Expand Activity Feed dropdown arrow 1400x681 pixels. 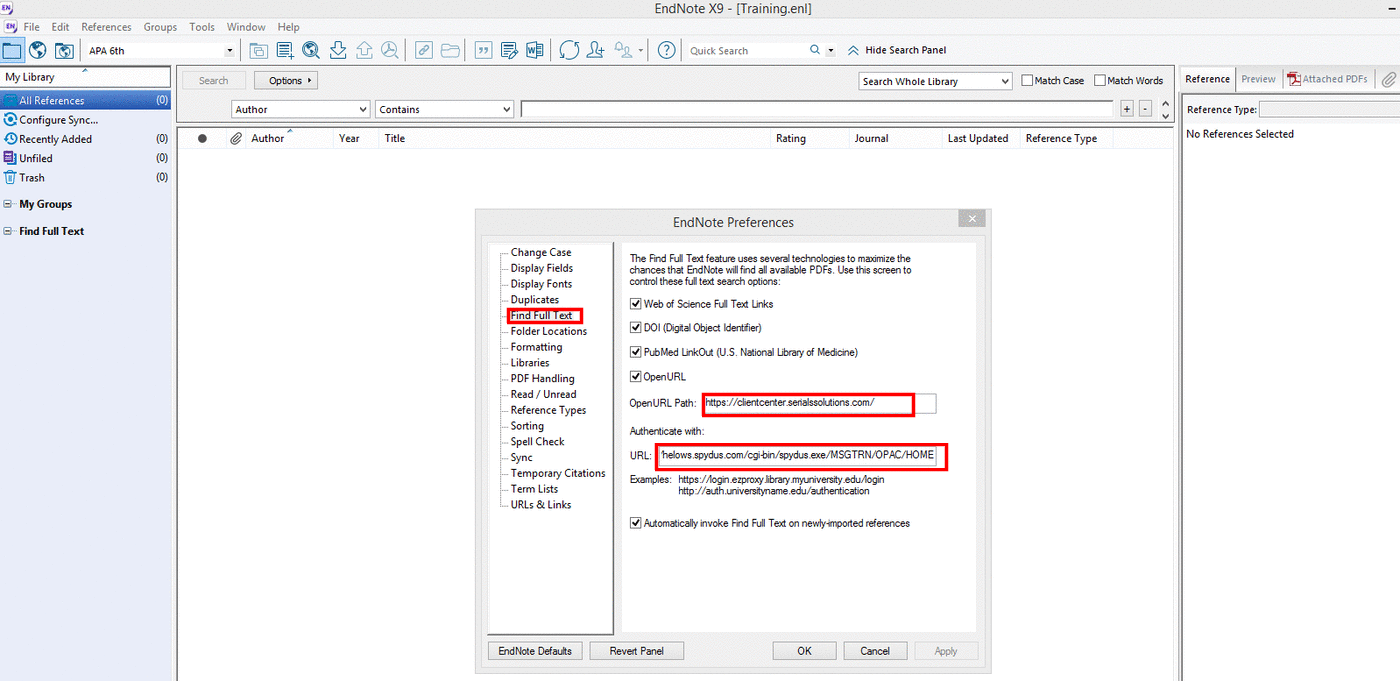click(641, 51)
